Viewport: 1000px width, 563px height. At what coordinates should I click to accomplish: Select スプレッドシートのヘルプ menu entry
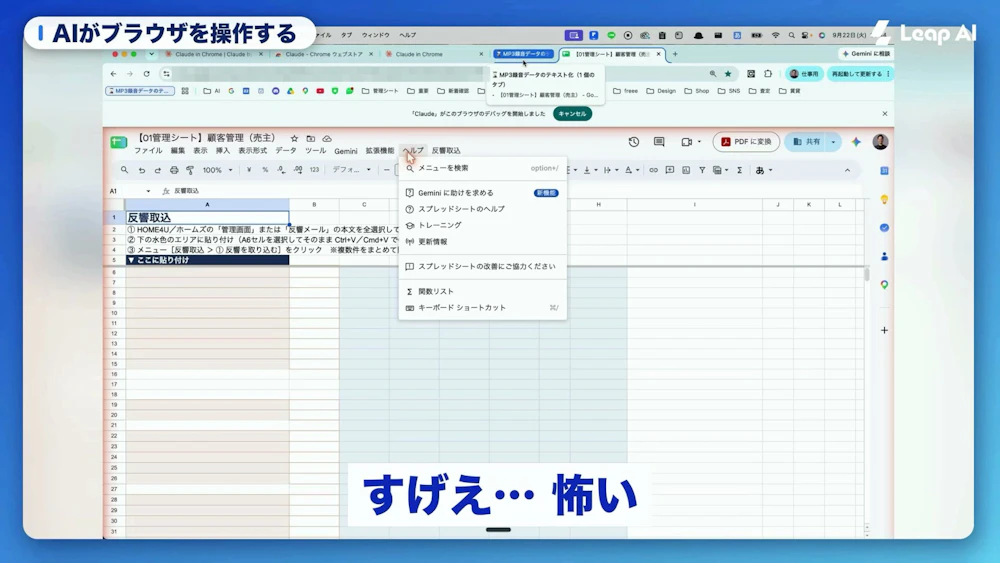[482, 209]
